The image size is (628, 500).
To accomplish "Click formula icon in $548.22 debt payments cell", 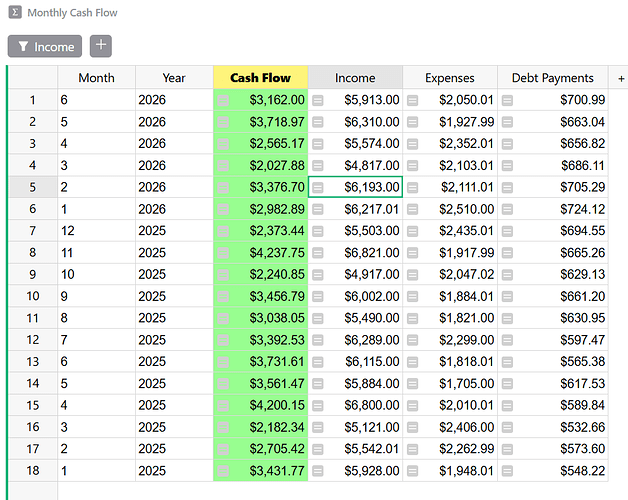I will 507,471.
